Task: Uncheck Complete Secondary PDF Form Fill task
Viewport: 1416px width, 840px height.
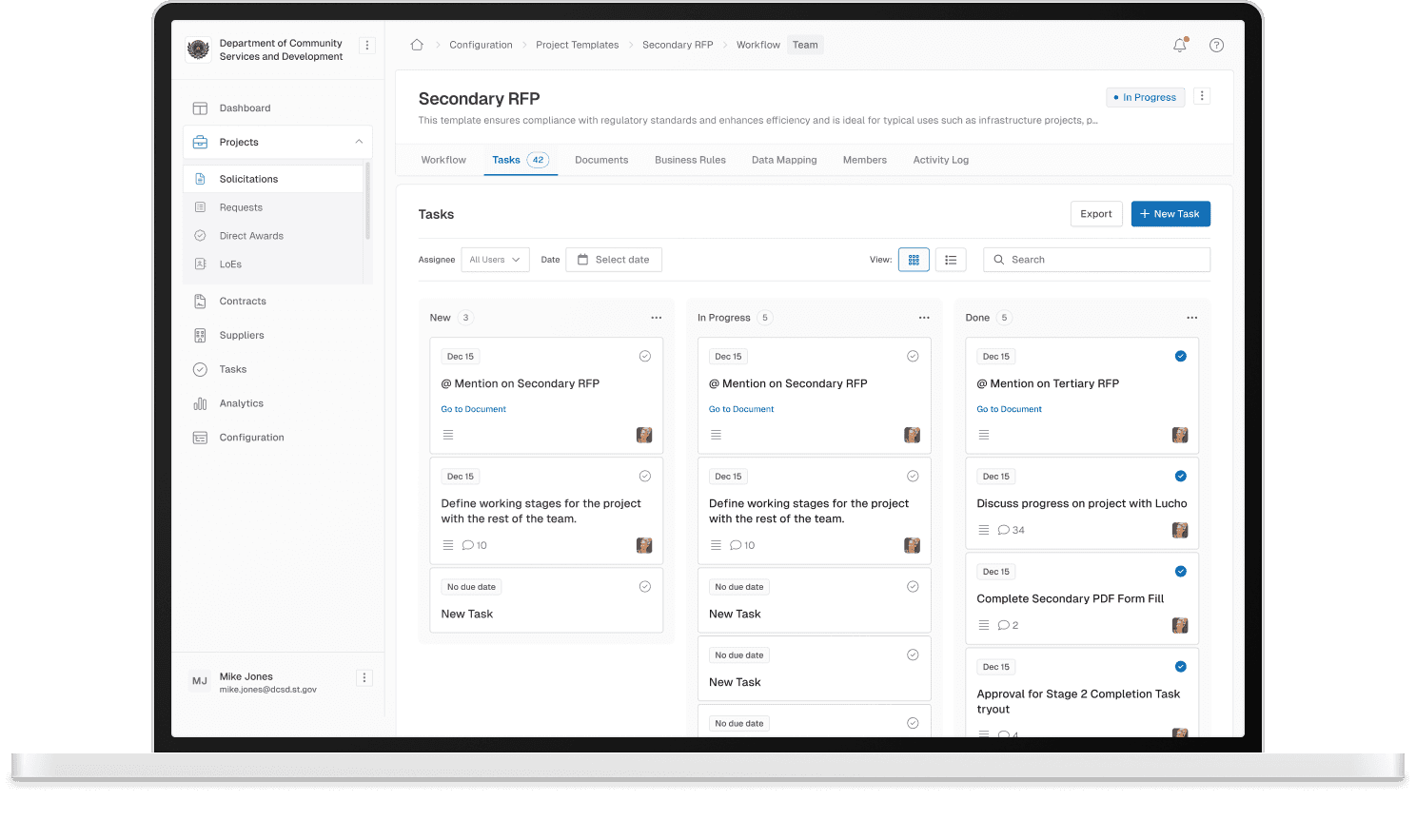Action: click(1181, 571)
